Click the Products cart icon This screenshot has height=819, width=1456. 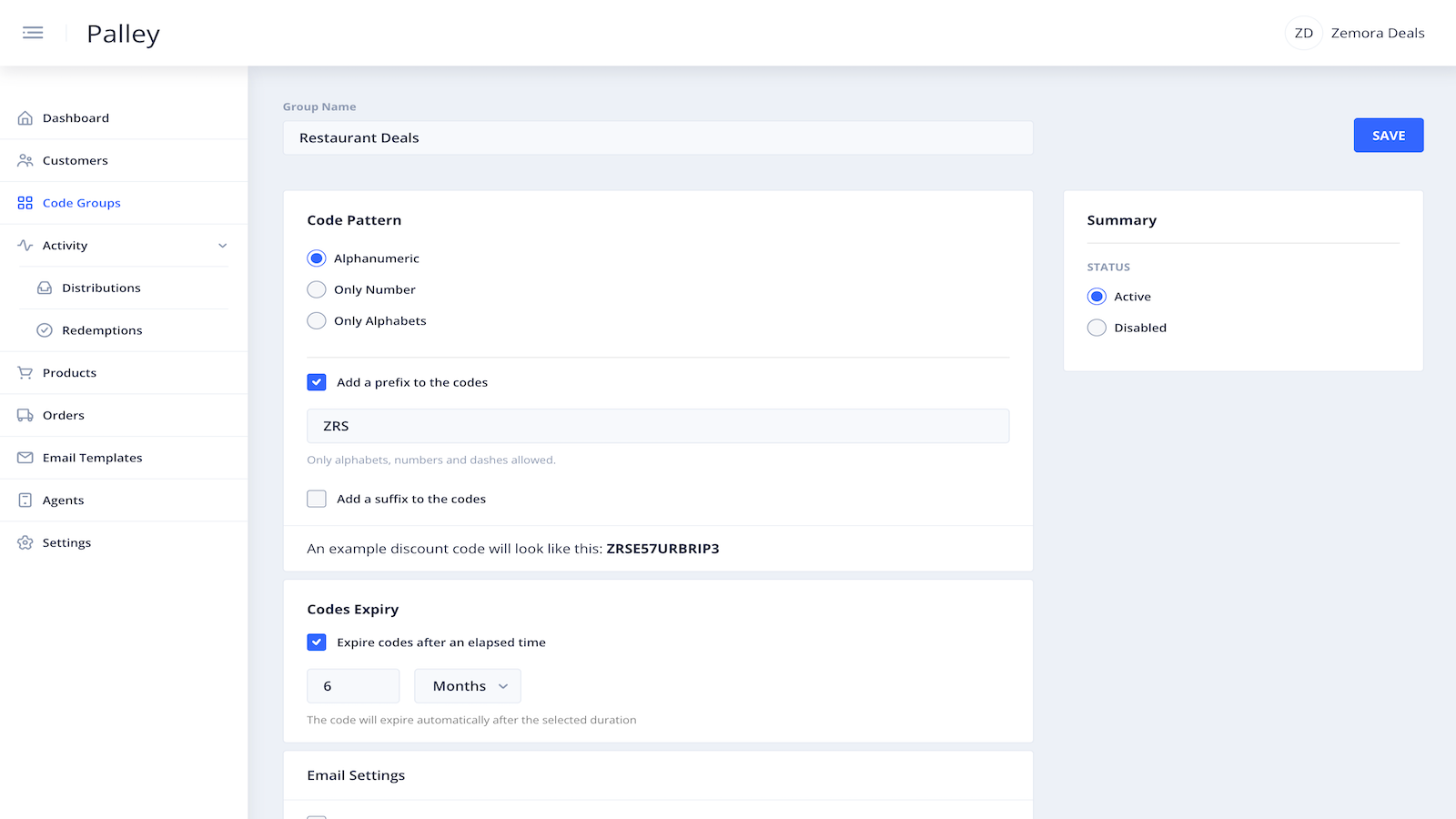click(25, 373)
